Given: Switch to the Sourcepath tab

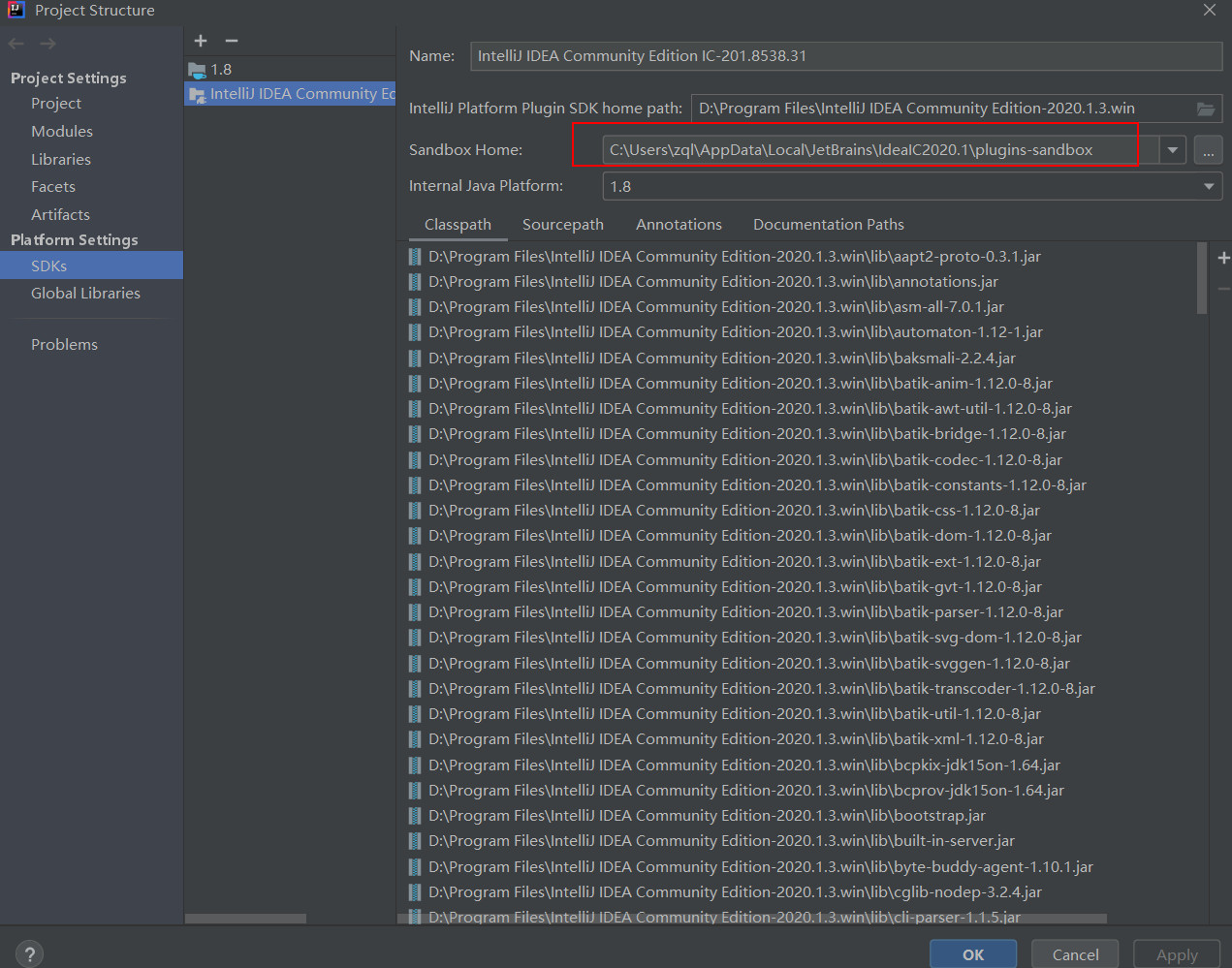Looking at the screenshot, I should coord(563,225).
